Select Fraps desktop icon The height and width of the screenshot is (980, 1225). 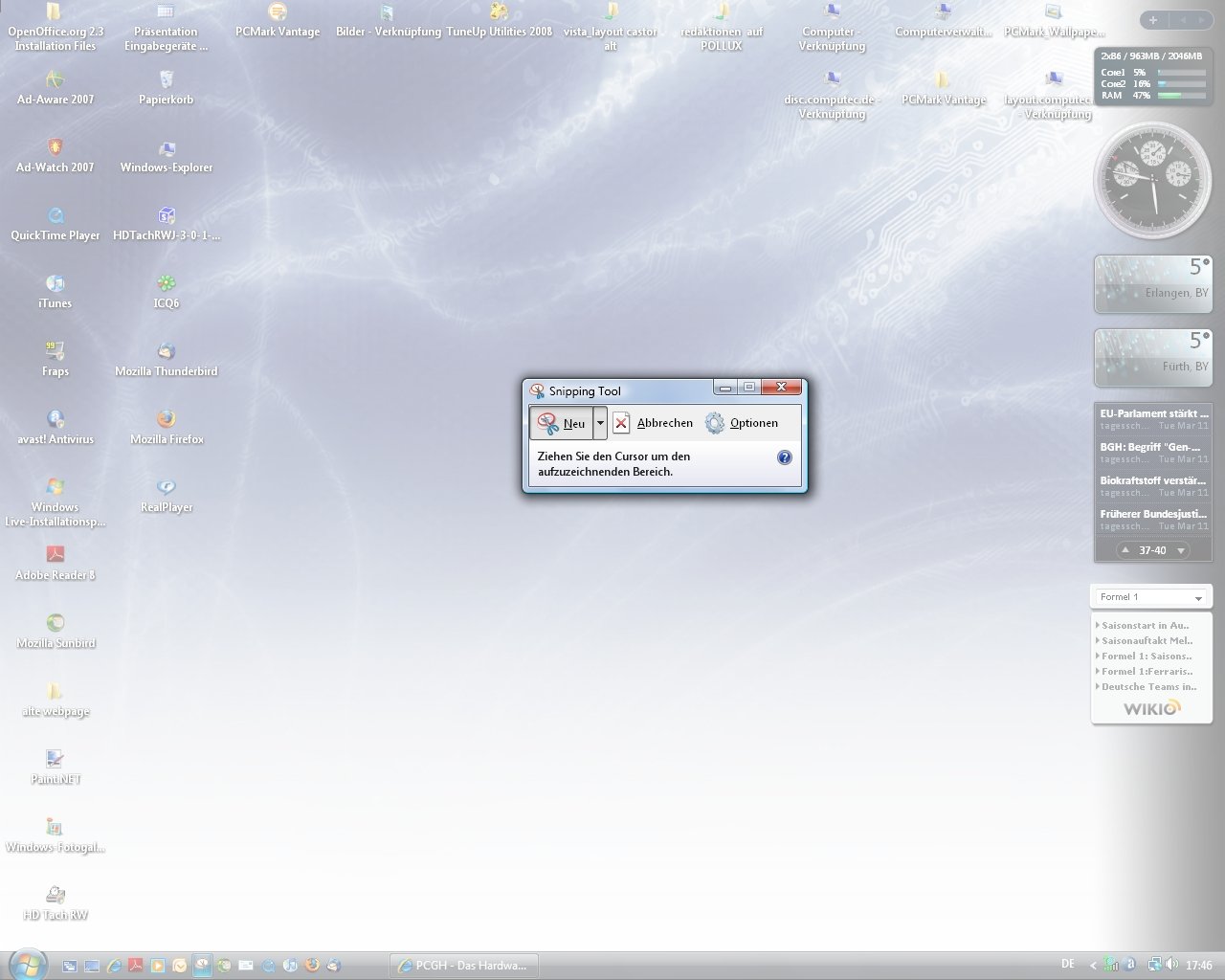pos(56,358)
